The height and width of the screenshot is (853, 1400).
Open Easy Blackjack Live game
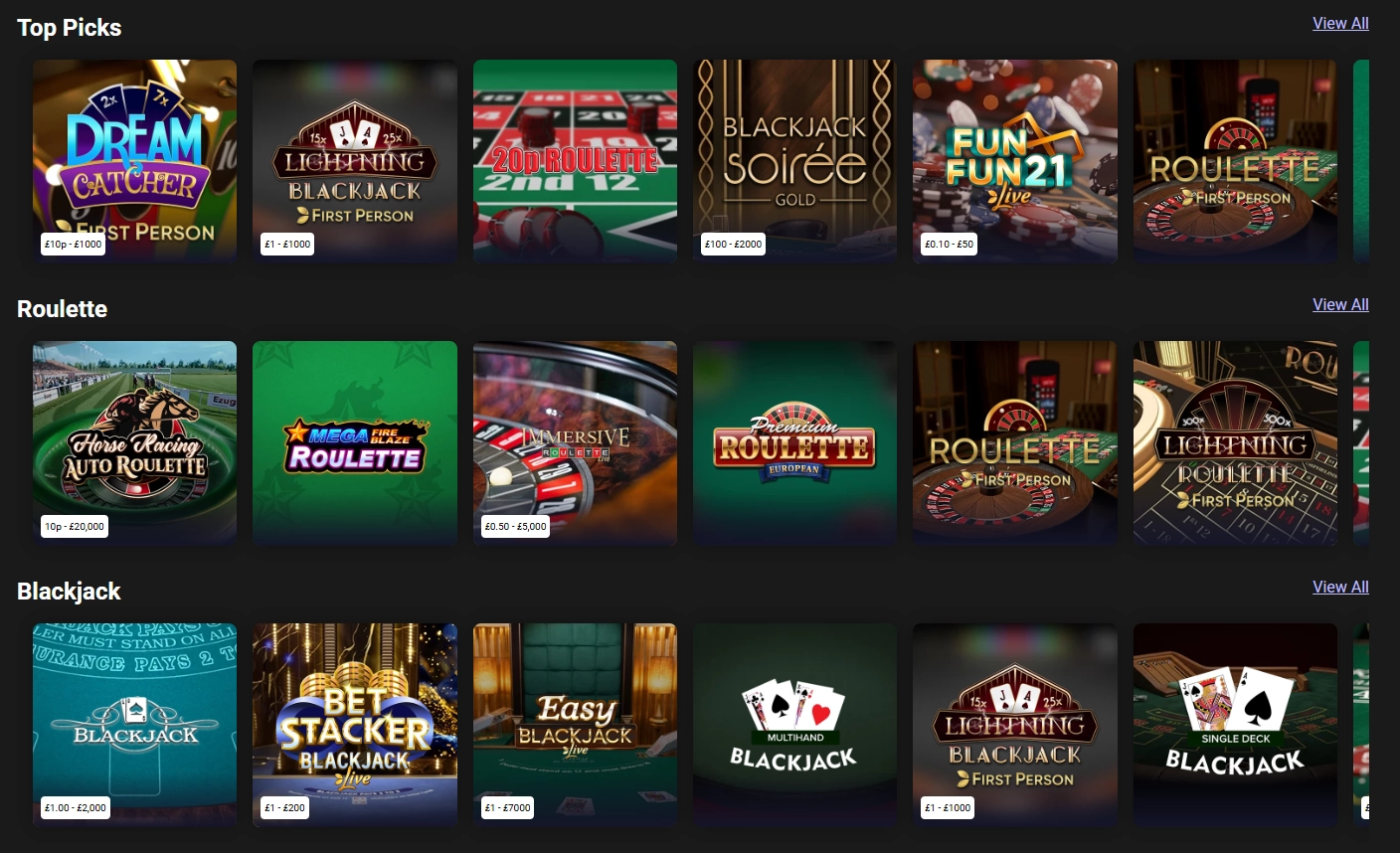point(575,726)
